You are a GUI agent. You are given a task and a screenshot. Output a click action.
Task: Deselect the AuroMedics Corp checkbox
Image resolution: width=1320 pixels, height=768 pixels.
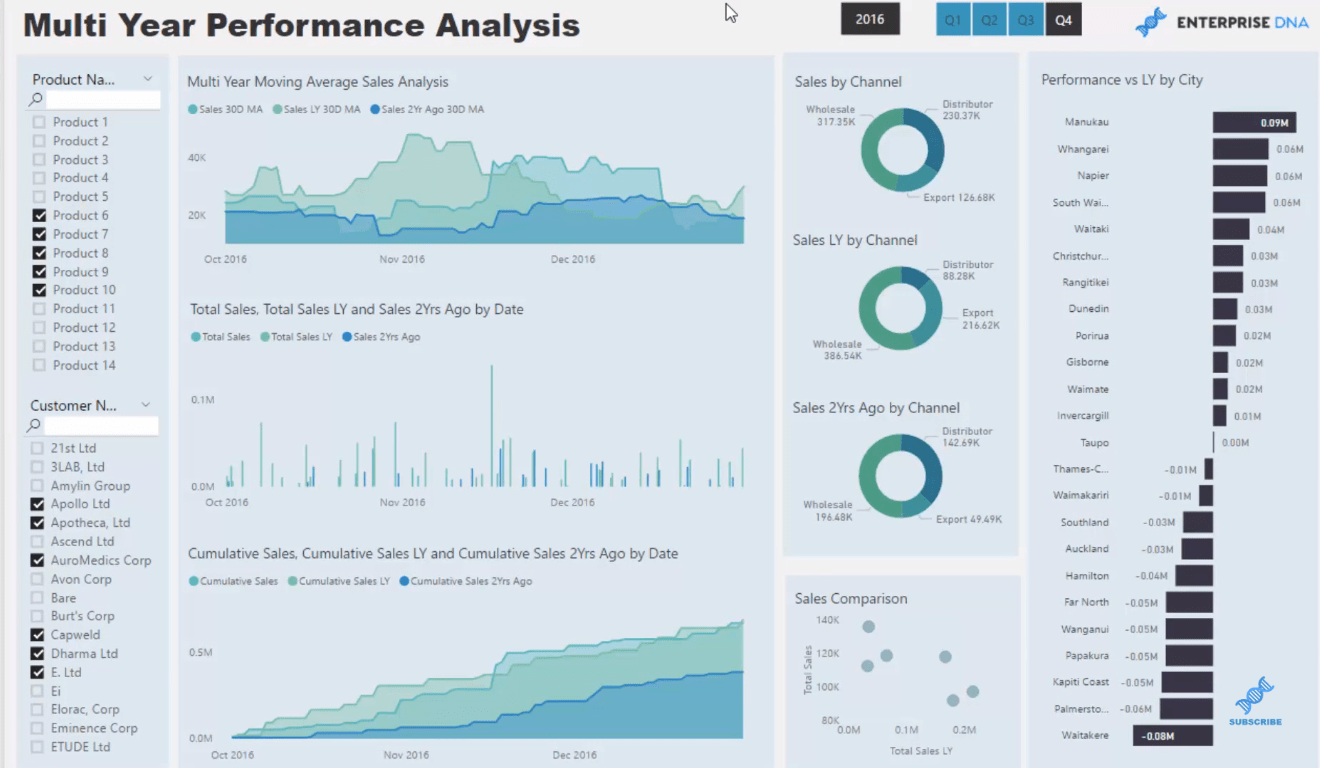[37, 560]
